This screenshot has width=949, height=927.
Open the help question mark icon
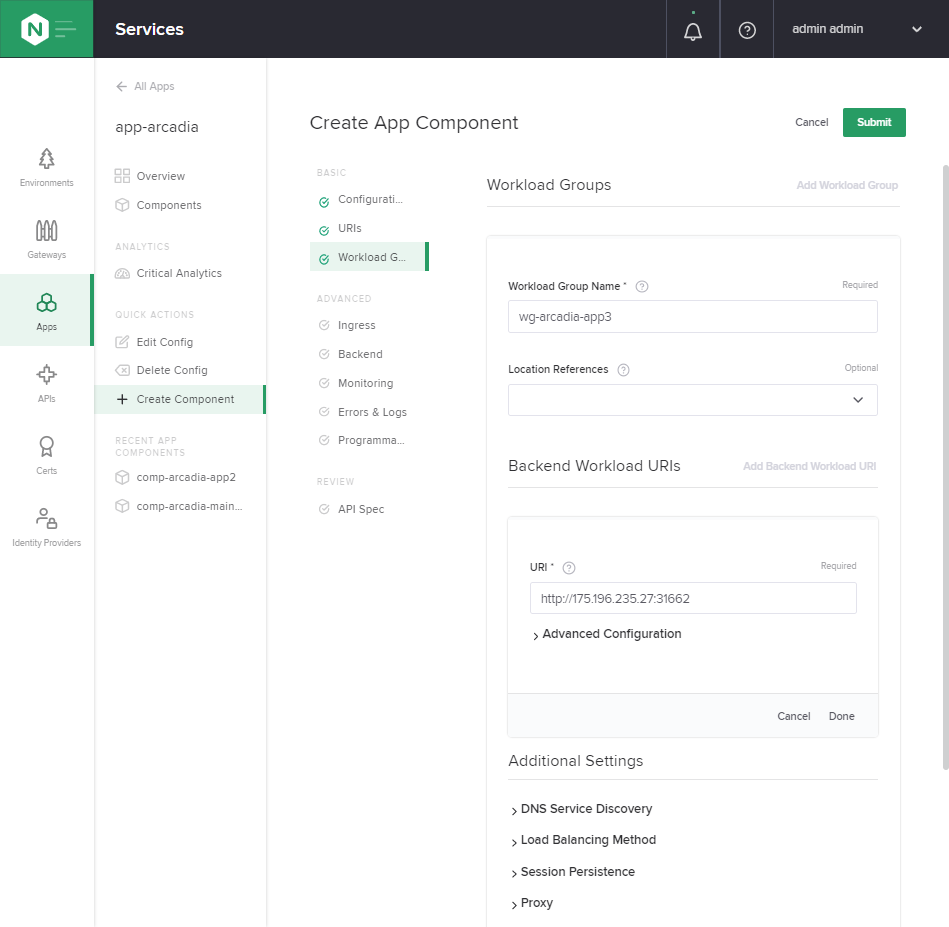tap(747, 30)
